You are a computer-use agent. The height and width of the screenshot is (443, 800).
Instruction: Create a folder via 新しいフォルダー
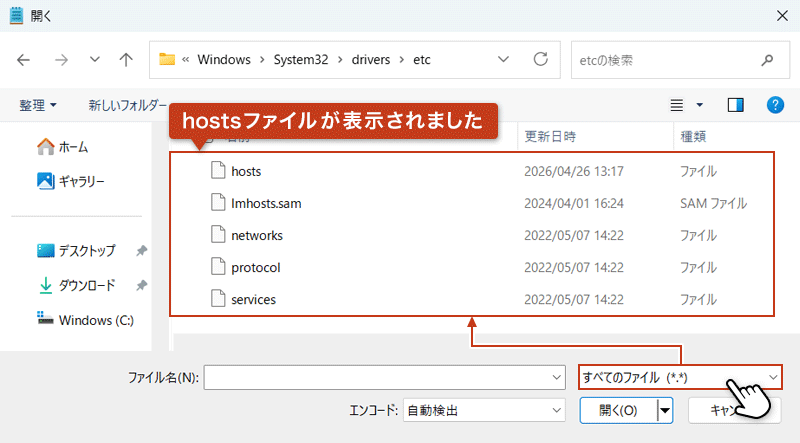click(x=128, y=105)
